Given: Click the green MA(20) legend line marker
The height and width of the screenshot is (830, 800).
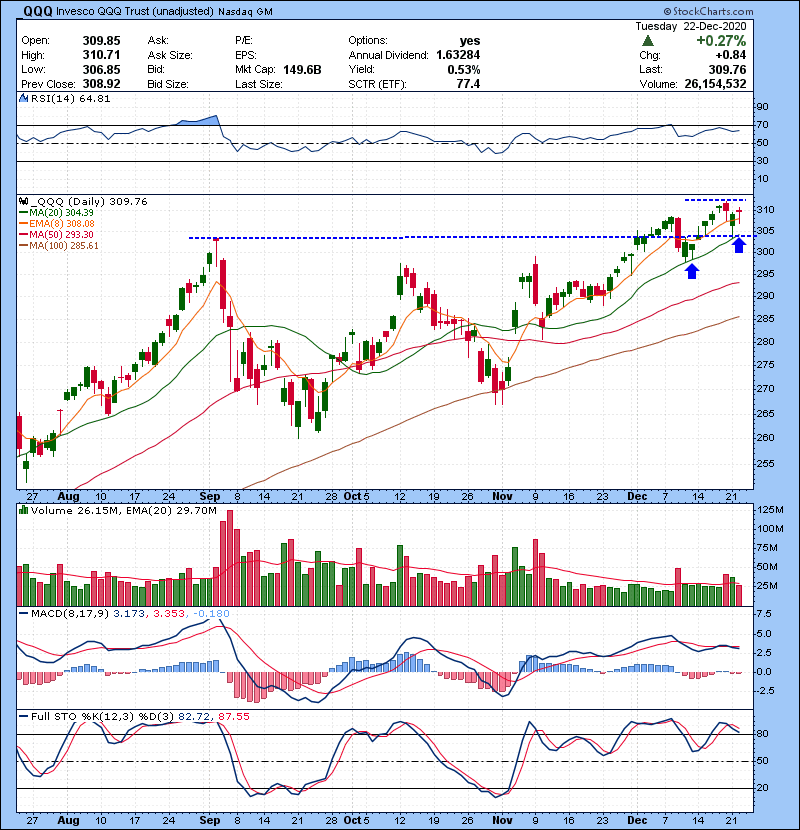Looking at the screenshot, I should [23, 213].
